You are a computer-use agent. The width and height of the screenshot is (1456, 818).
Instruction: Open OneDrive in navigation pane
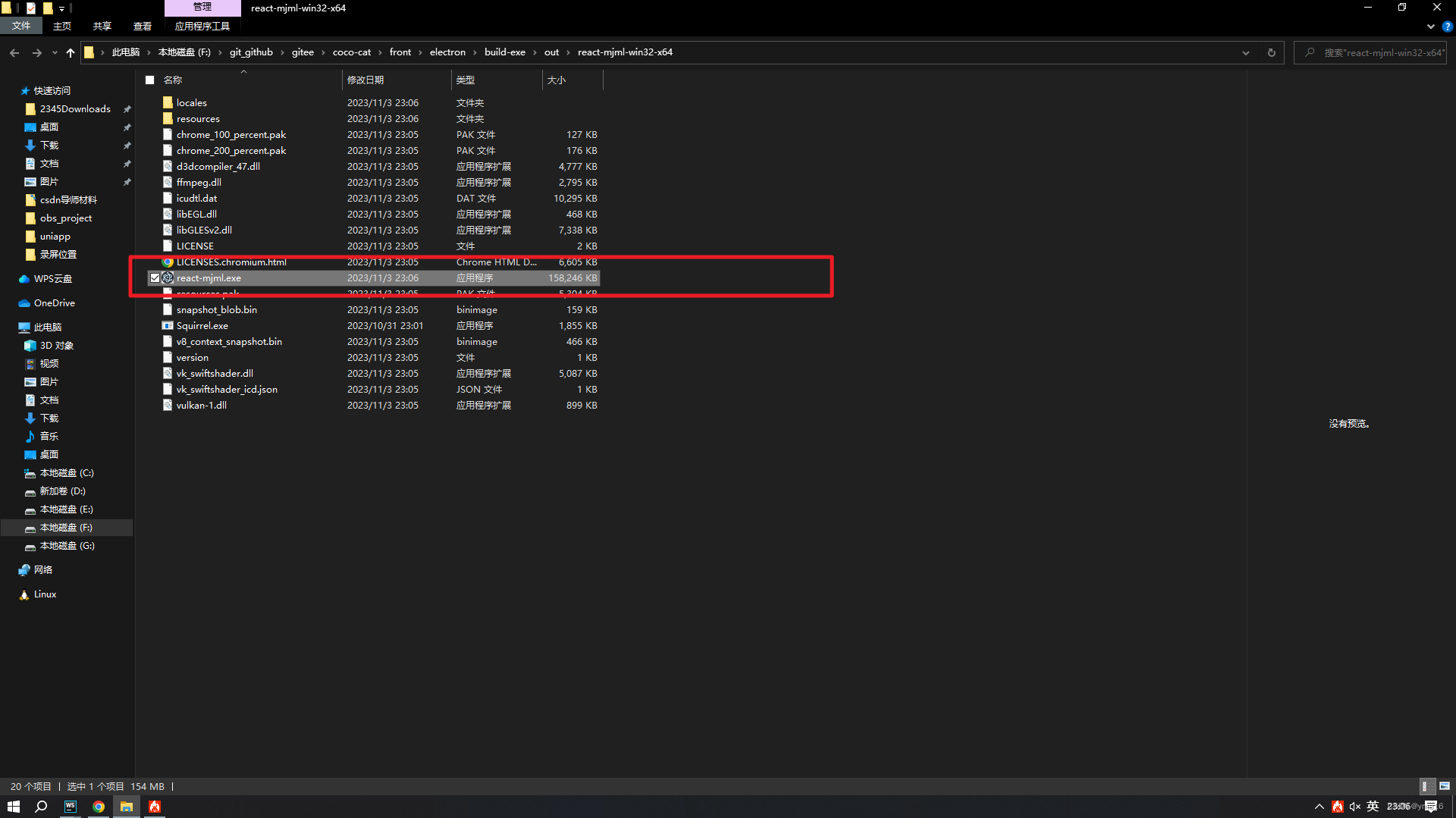pos(54,303)
